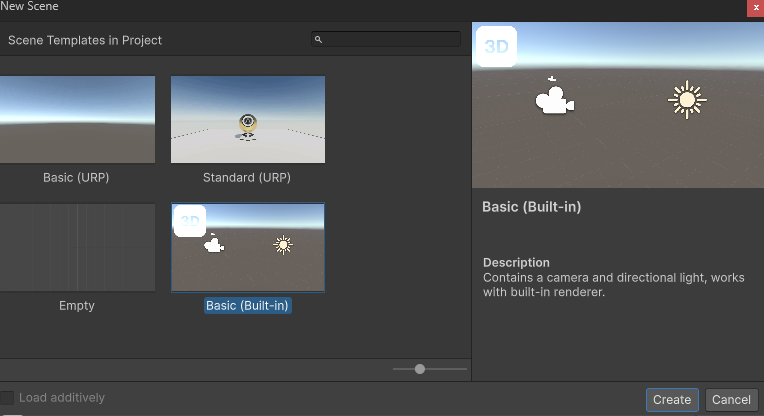The height and width of the screenshot is (416, 764).
Task: Focus the scene template search field
Action: pos(390,40)
